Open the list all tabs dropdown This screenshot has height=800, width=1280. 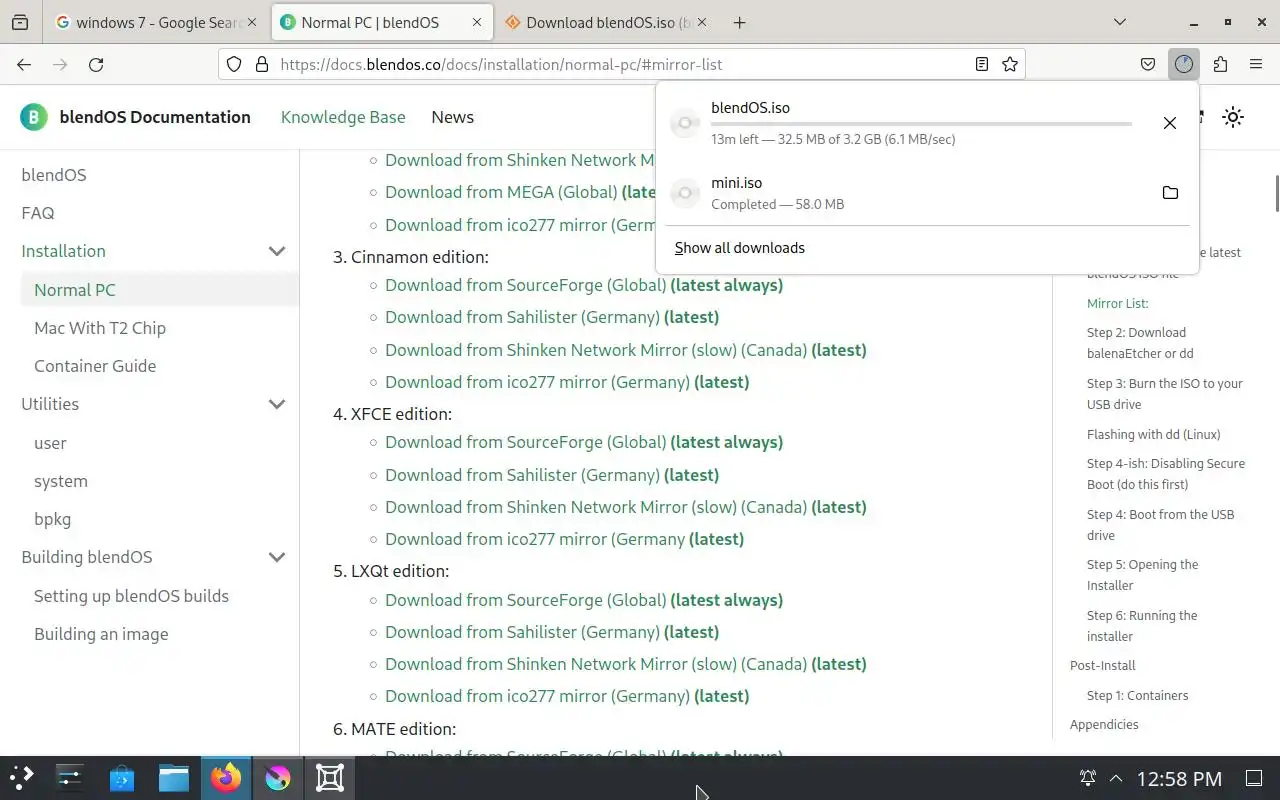[1120, 22]
